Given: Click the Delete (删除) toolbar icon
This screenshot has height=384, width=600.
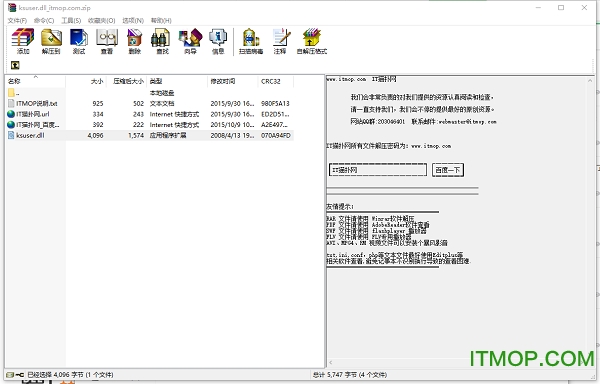Looking at the screenshot, I should click(135, 41).
